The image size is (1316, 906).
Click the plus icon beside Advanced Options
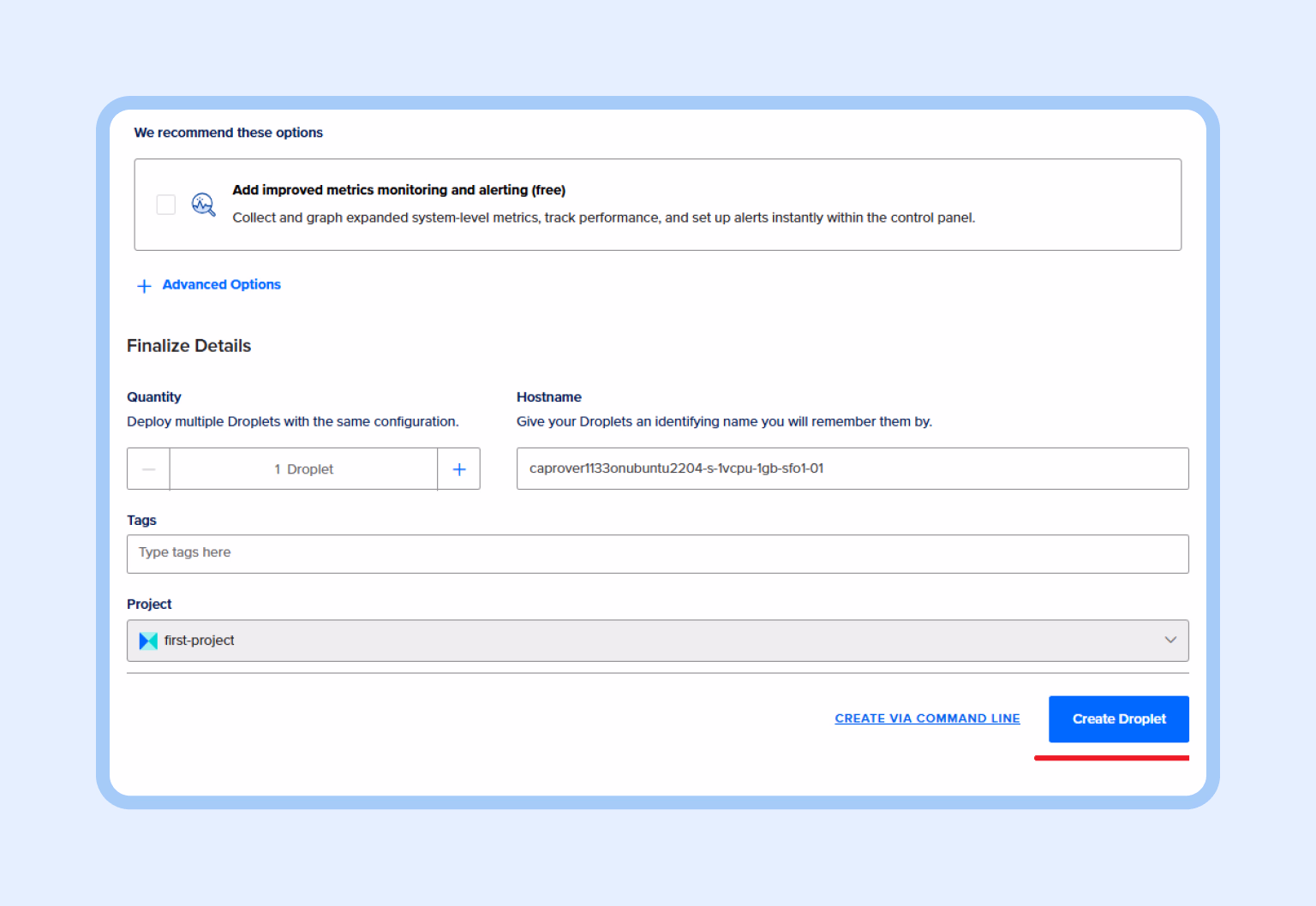(x=144, y=285)
